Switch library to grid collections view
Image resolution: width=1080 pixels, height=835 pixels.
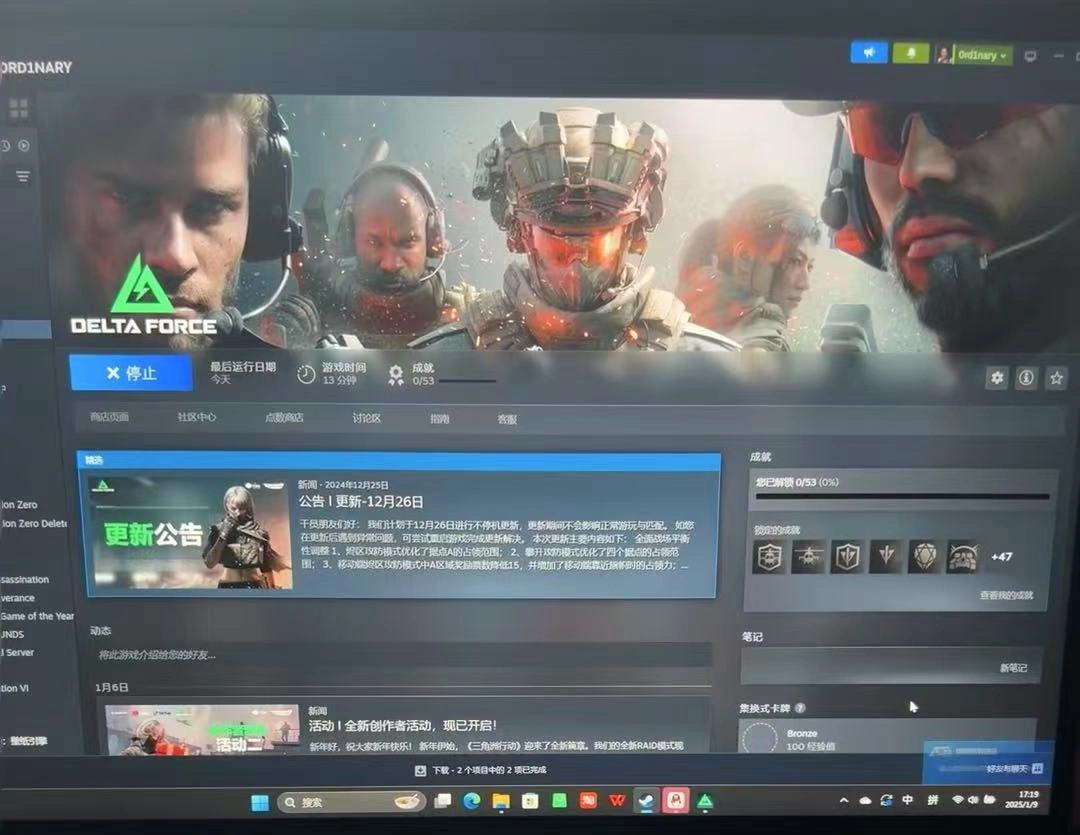click(x=19, y=108)
